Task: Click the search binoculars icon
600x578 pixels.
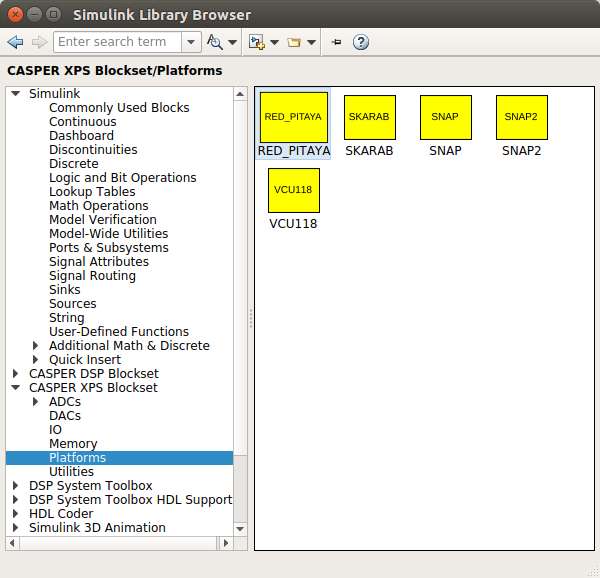Action: [x=214, y=42]
